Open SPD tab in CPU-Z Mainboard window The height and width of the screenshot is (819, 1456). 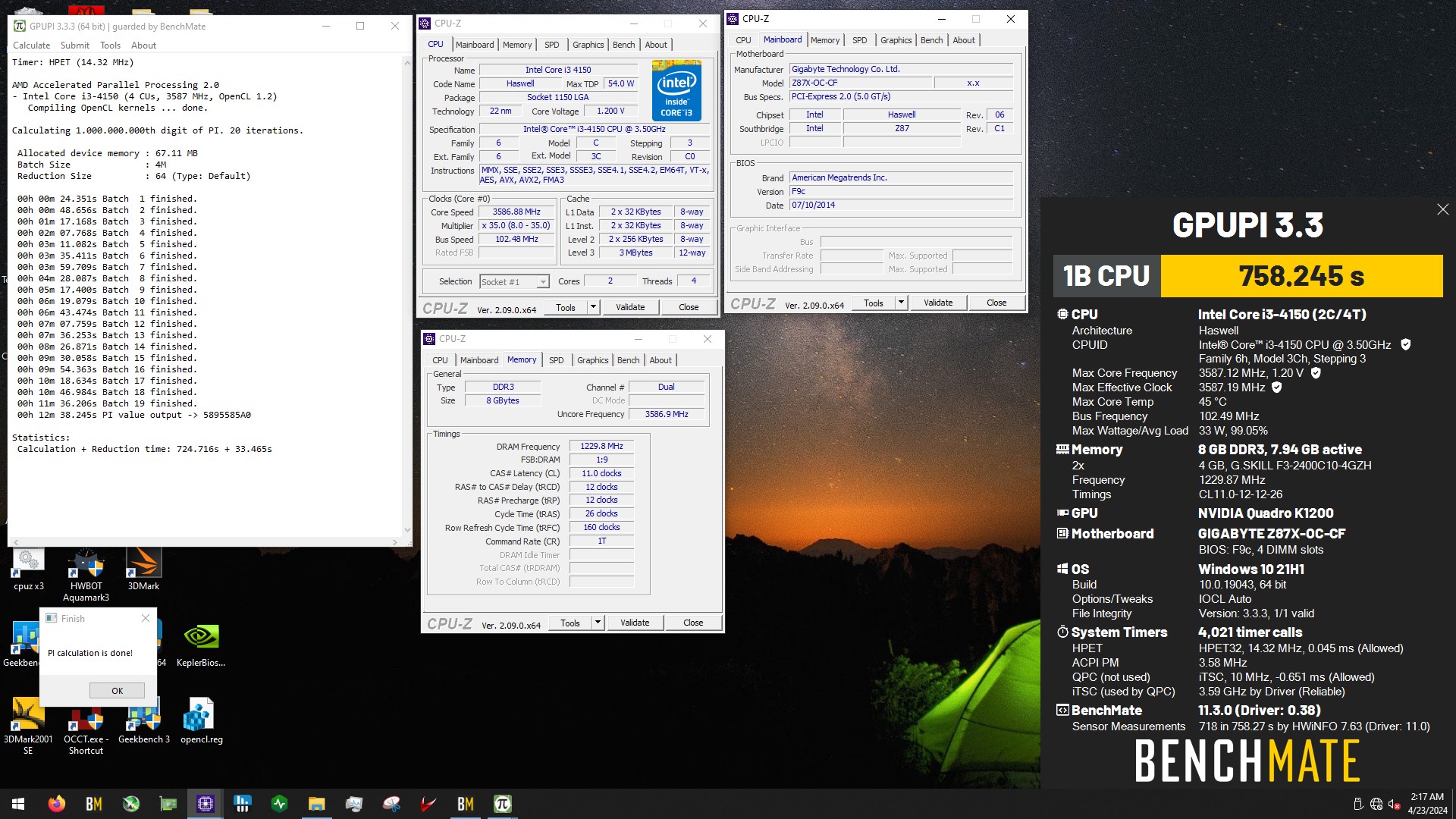[x=859, y=40]
